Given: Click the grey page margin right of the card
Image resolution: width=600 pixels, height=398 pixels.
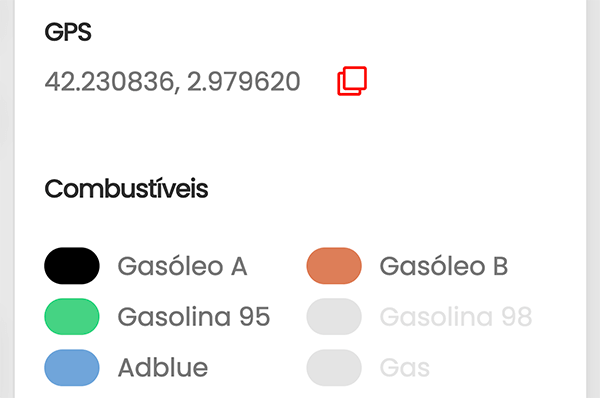Looking at the screenshot, I should (x=593, y=199).
